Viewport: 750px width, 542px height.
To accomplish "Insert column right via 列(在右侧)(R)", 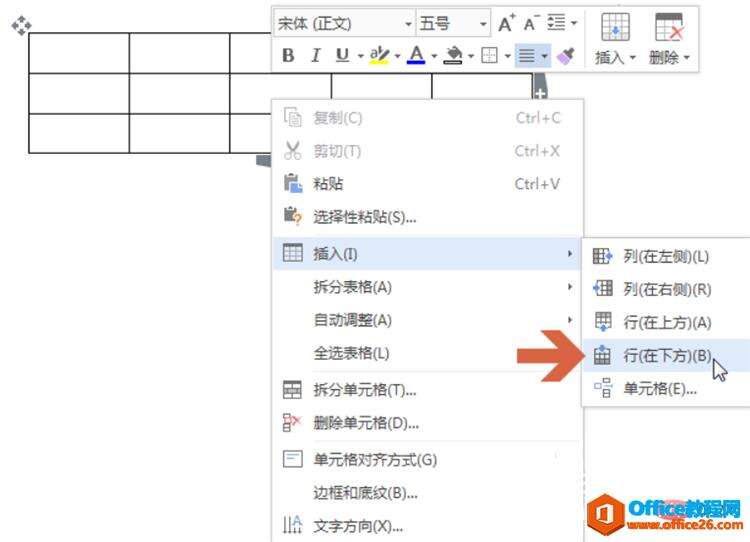I will click(x=667, y=289).
